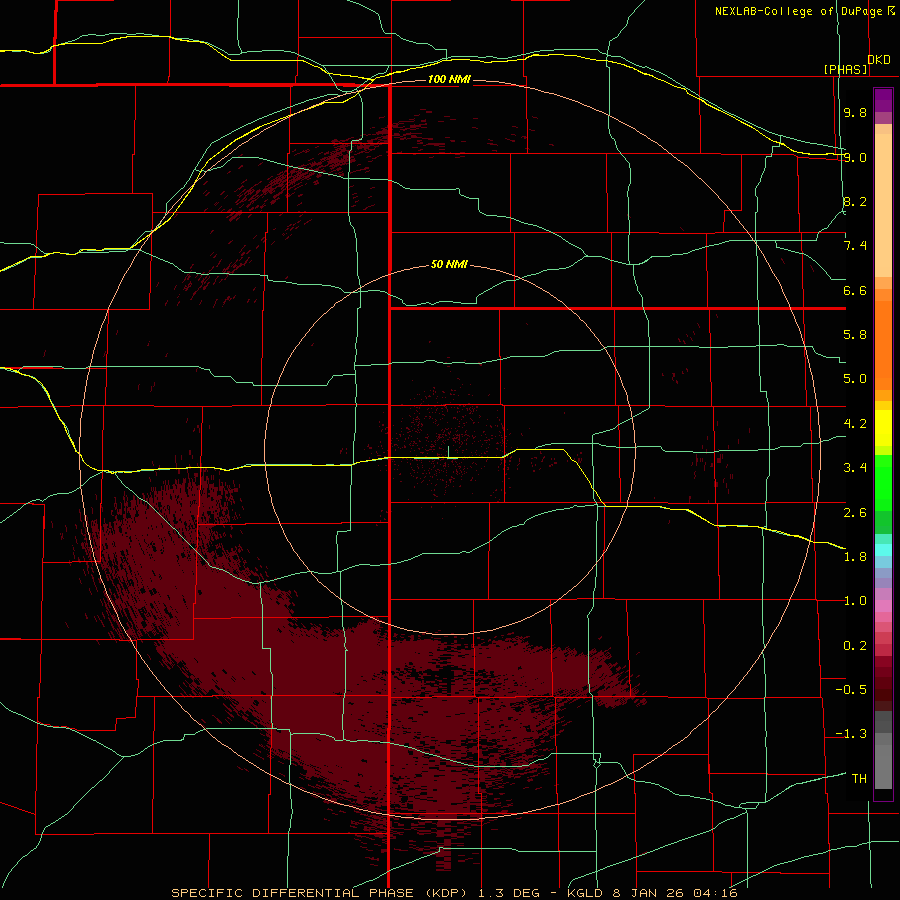The width and height of the screenshot is (900, 900).
Task: Click the KDP product title at bottom
Action: pos(321,893)
